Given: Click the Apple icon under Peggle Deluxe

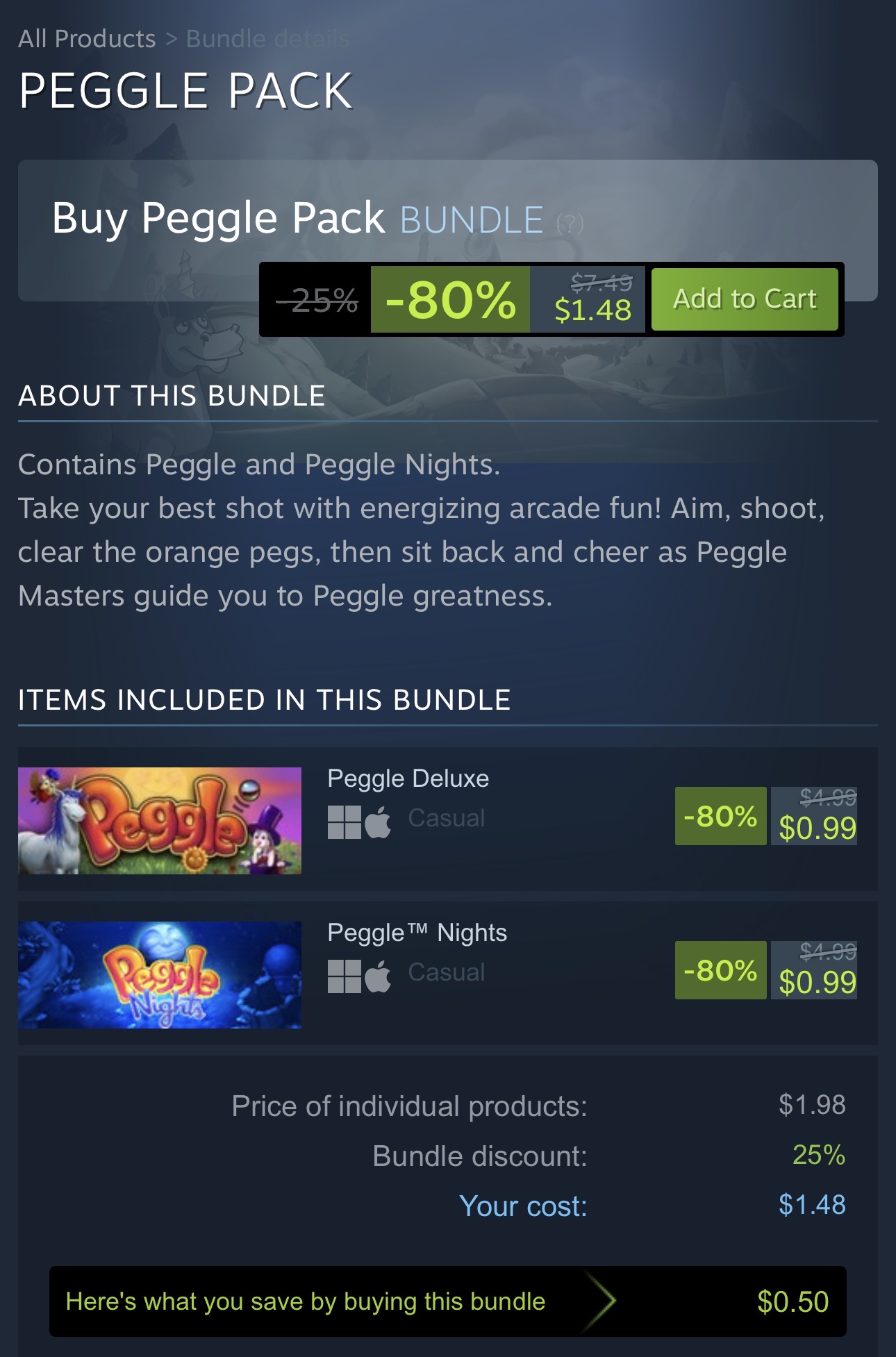Looking at the screenshot, I should coord(378,822).
